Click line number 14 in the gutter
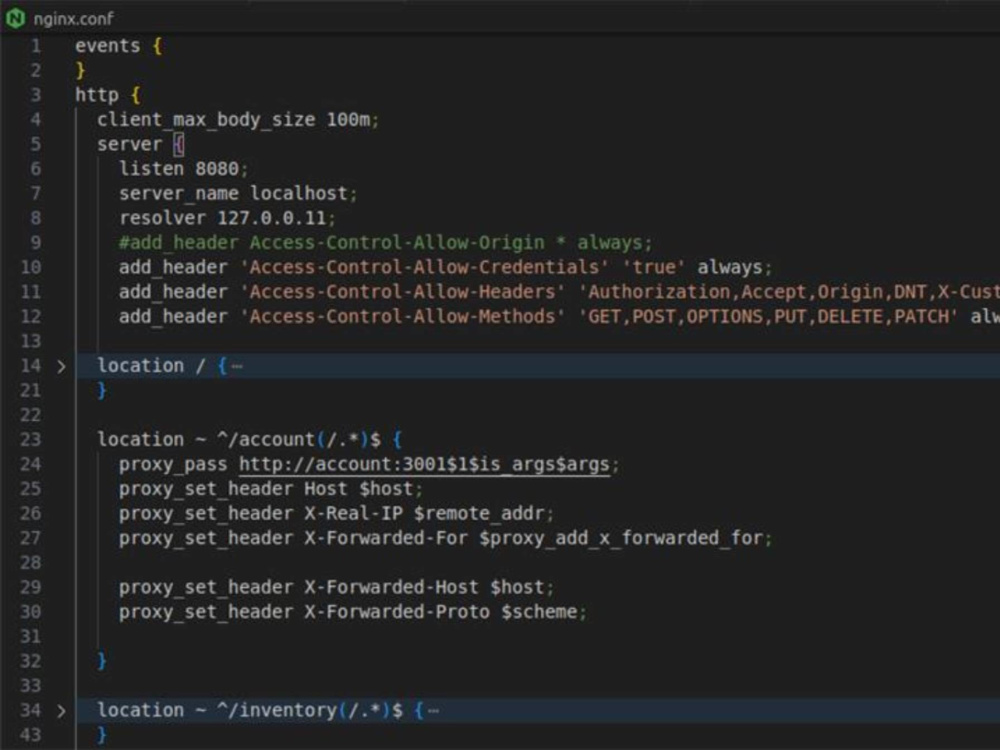 30,365
